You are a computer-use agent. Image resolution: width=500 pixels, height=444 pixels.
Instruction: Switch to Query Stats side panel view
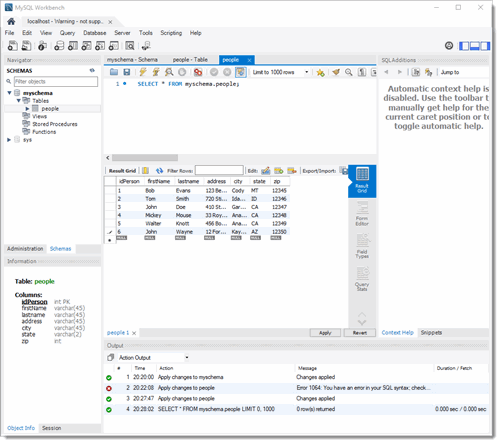(362, 279)
